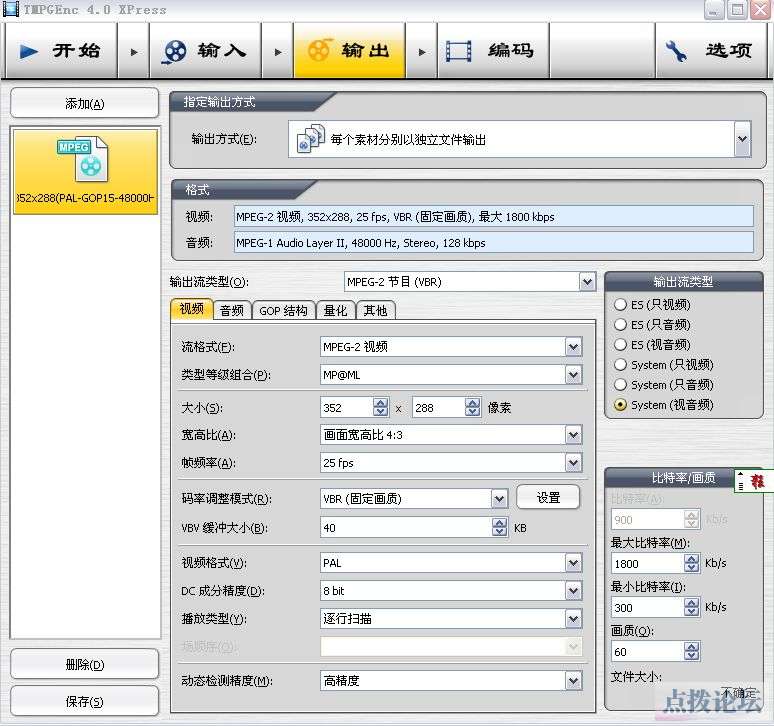Click the 最大比特率 stepper arrows
This screenshot has width=774, height=726.
pyautogui.click(x=692, y=563)
